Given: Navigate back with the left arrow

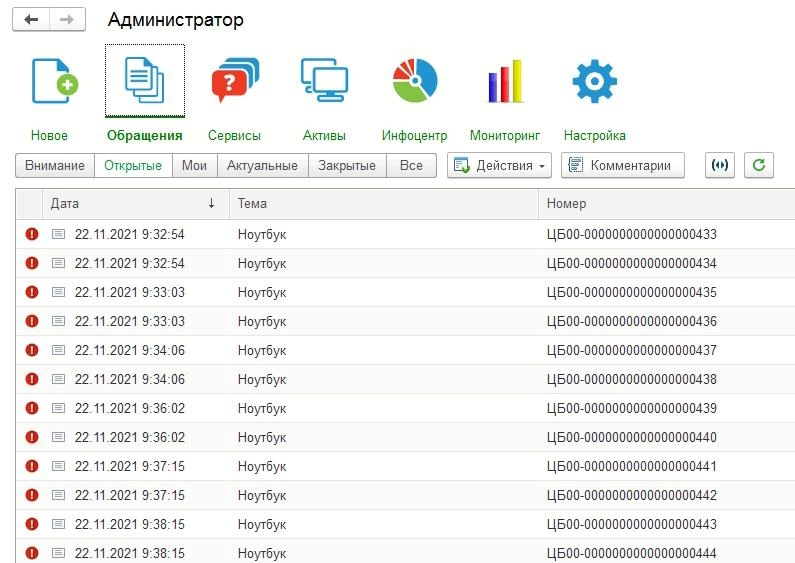Looking at the screenshot, I should pyautogui.click(x=31, y=20).
